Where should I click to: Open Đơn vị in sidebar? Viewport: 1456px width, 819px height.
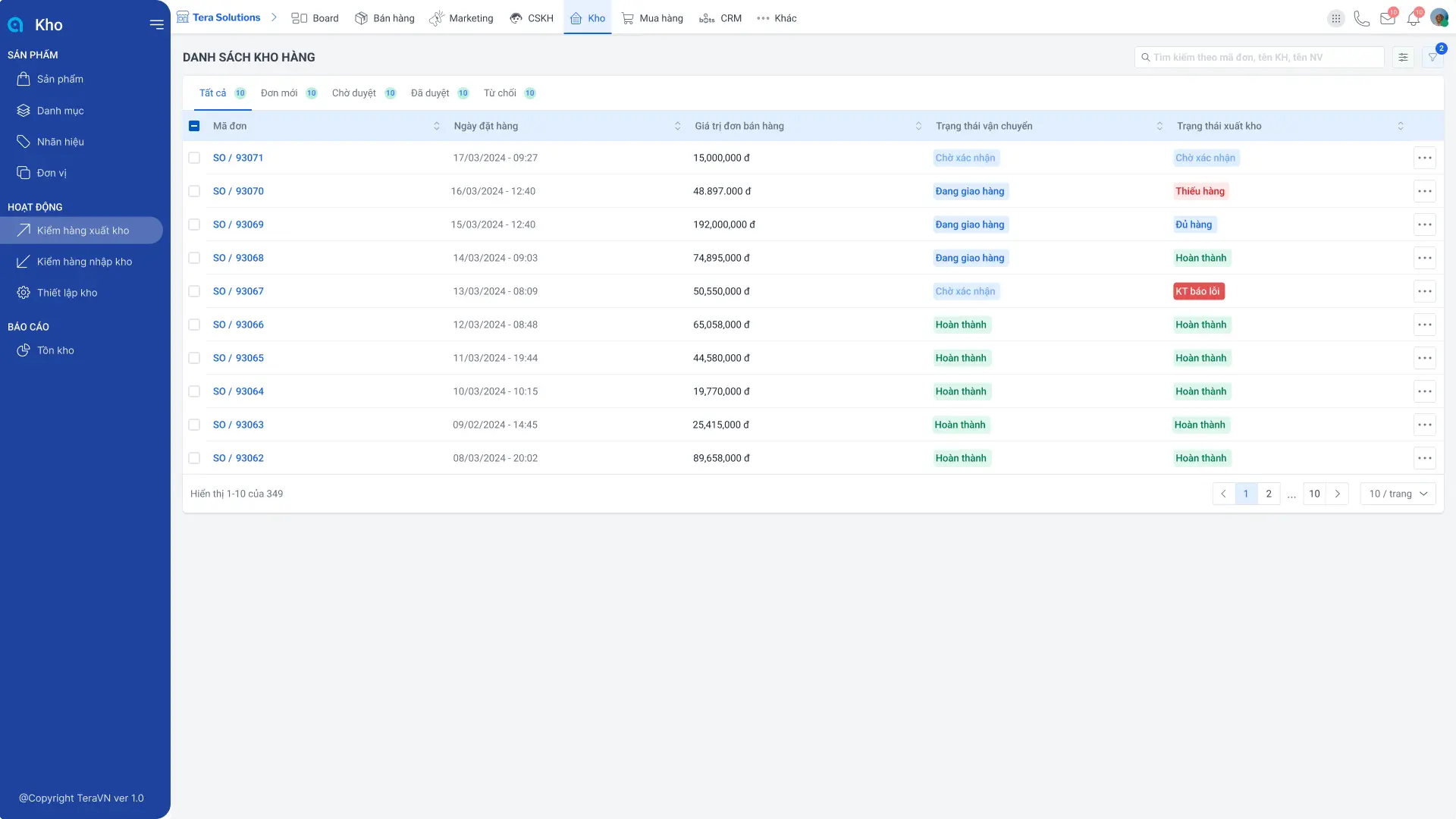click(x=81, y=173)
